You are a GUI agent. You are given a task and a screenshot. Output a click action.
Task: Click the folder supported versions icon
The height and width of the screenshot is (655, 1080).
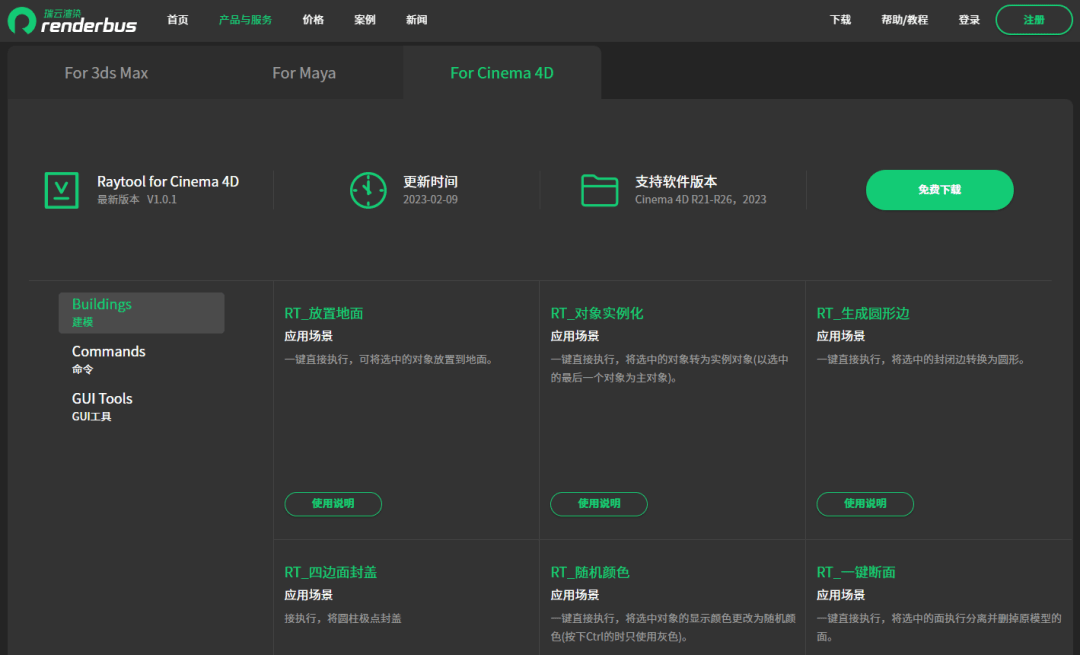click(x=600, y=190)
